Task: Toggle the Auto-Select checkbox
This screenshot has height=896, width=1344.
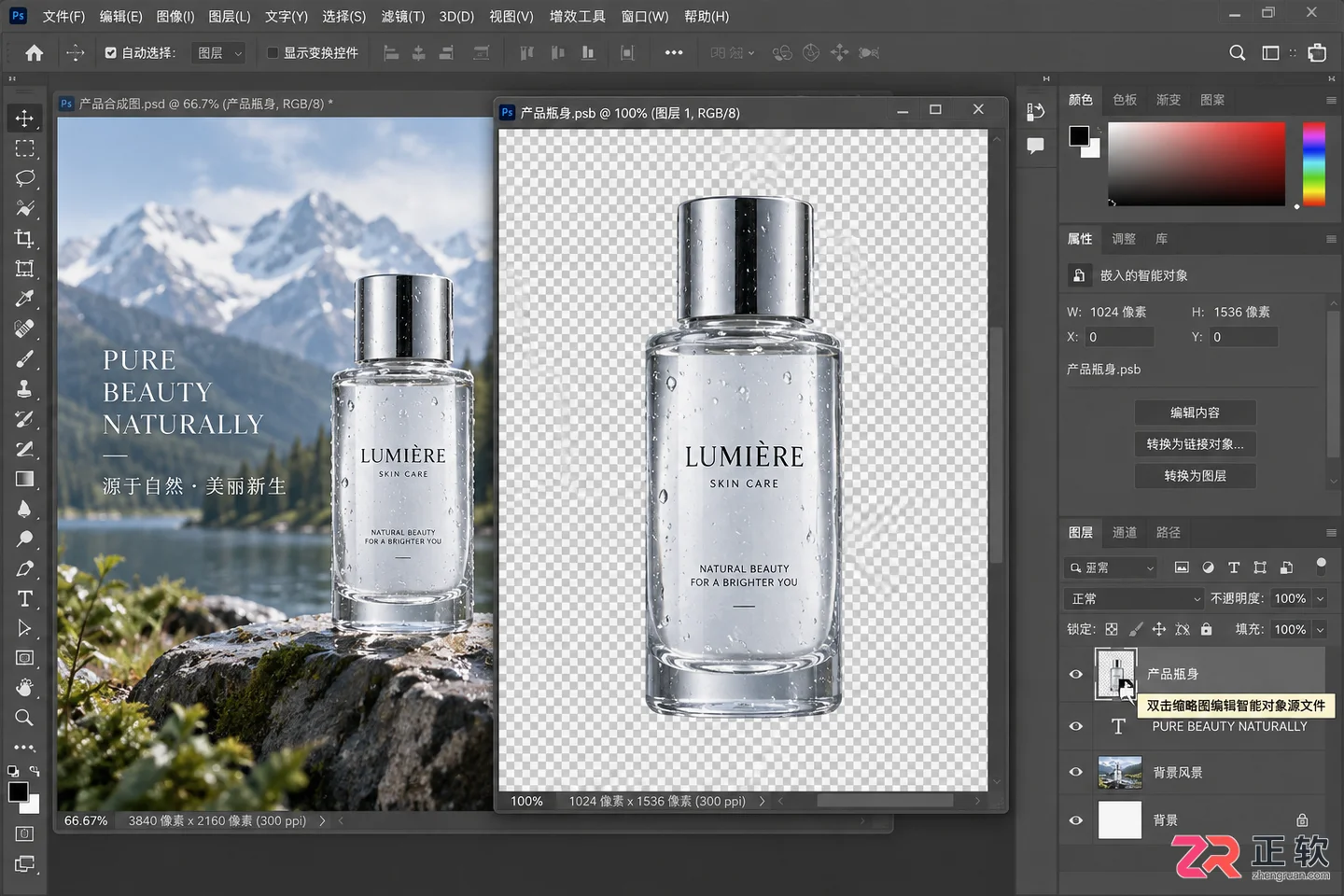Action: click(111, 53)
